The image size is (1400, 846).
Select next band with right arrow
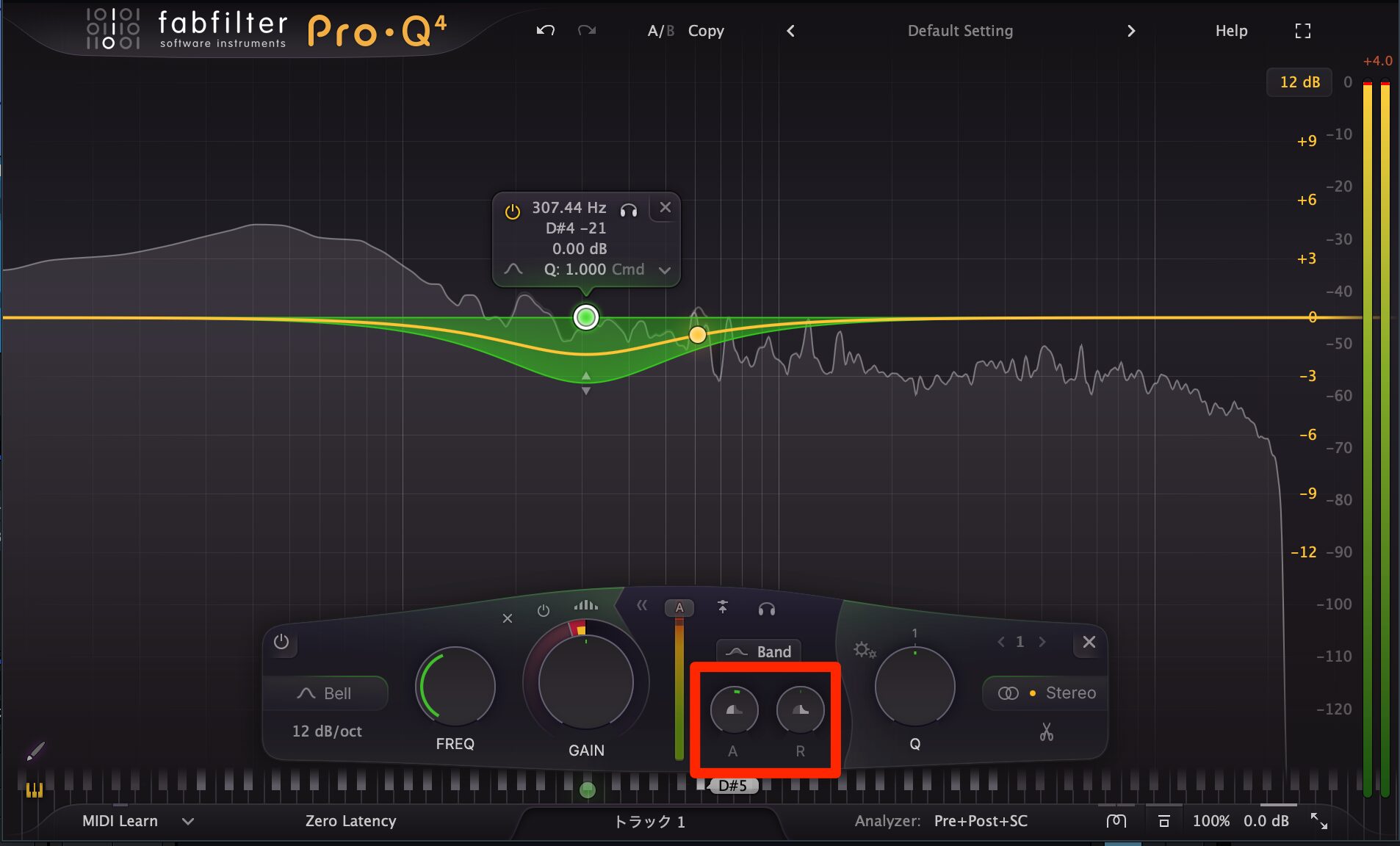point(1042,642)
